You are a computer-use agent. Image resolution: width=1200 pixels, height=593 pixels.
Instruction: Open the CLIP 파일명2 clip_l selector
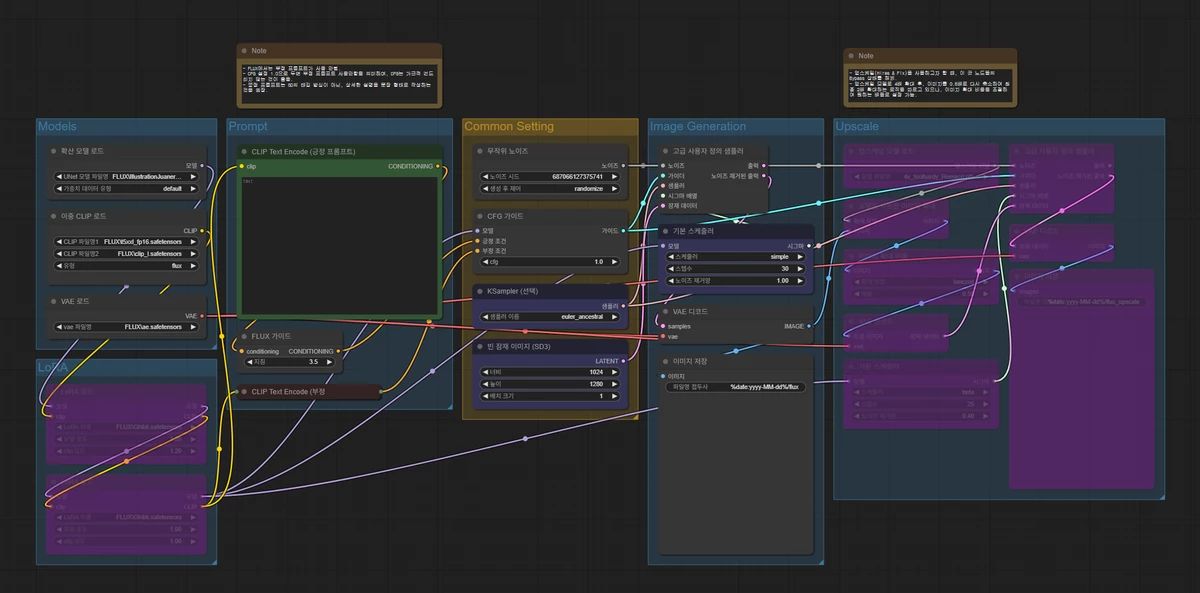(126, 253)
